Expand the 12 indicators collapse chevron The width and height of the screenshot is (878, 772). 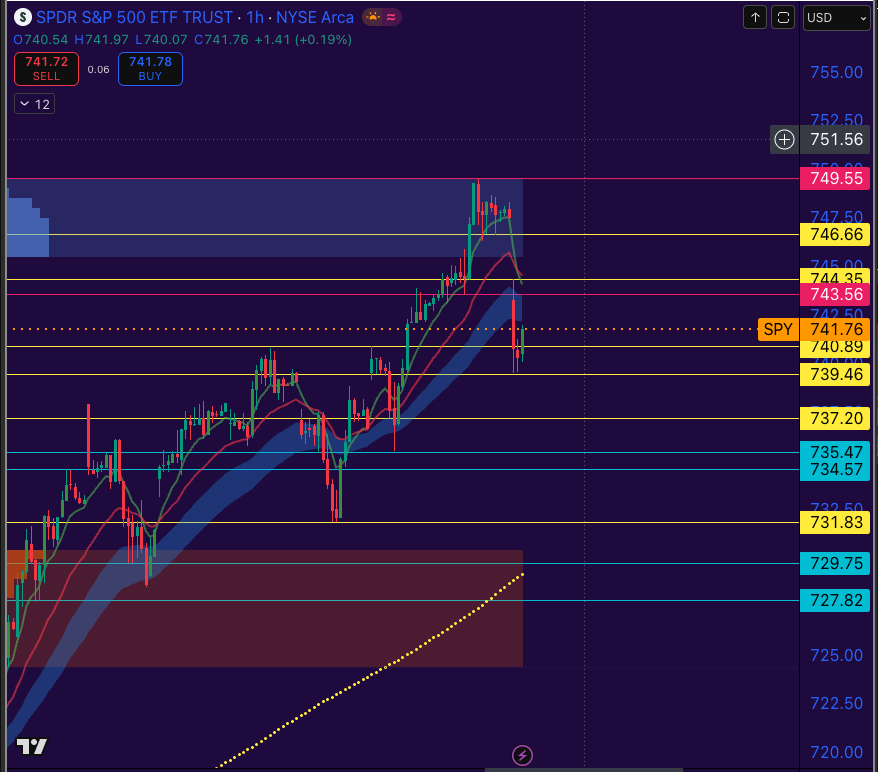tap(34, 104)
